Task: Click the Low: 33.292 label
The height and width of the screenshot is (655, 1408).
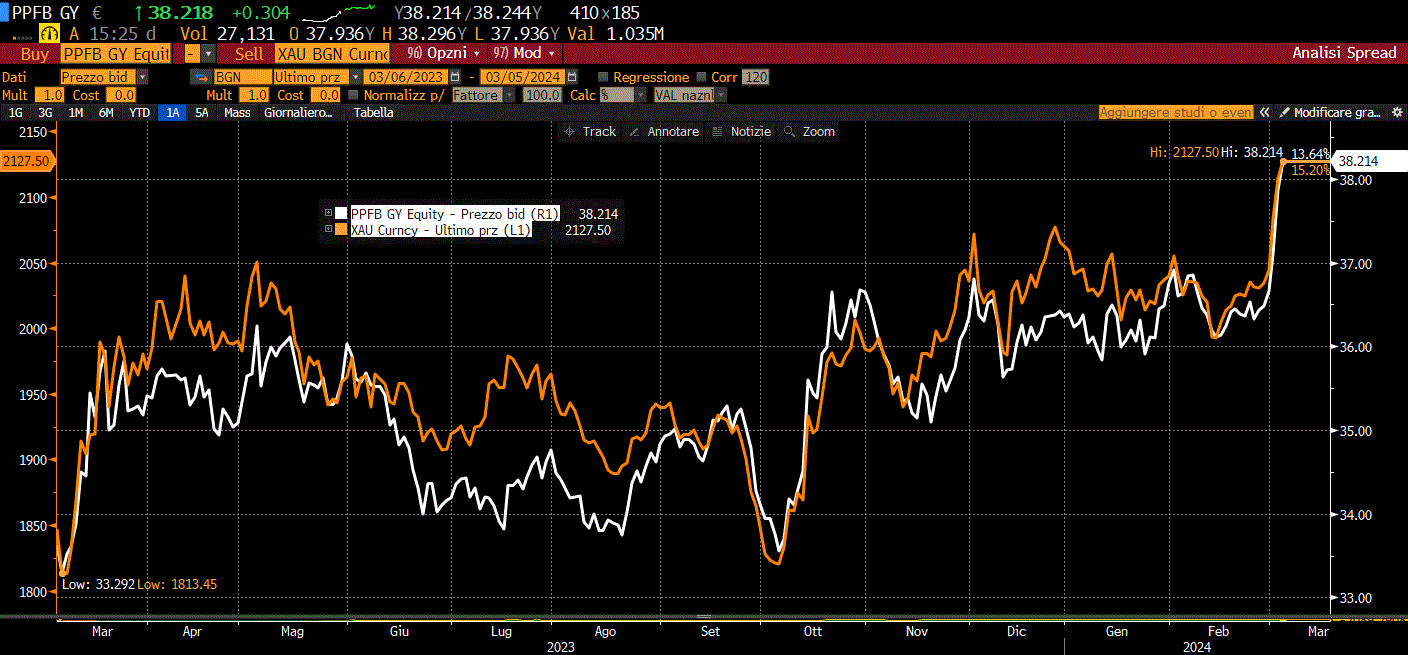Action: [97, 584]
